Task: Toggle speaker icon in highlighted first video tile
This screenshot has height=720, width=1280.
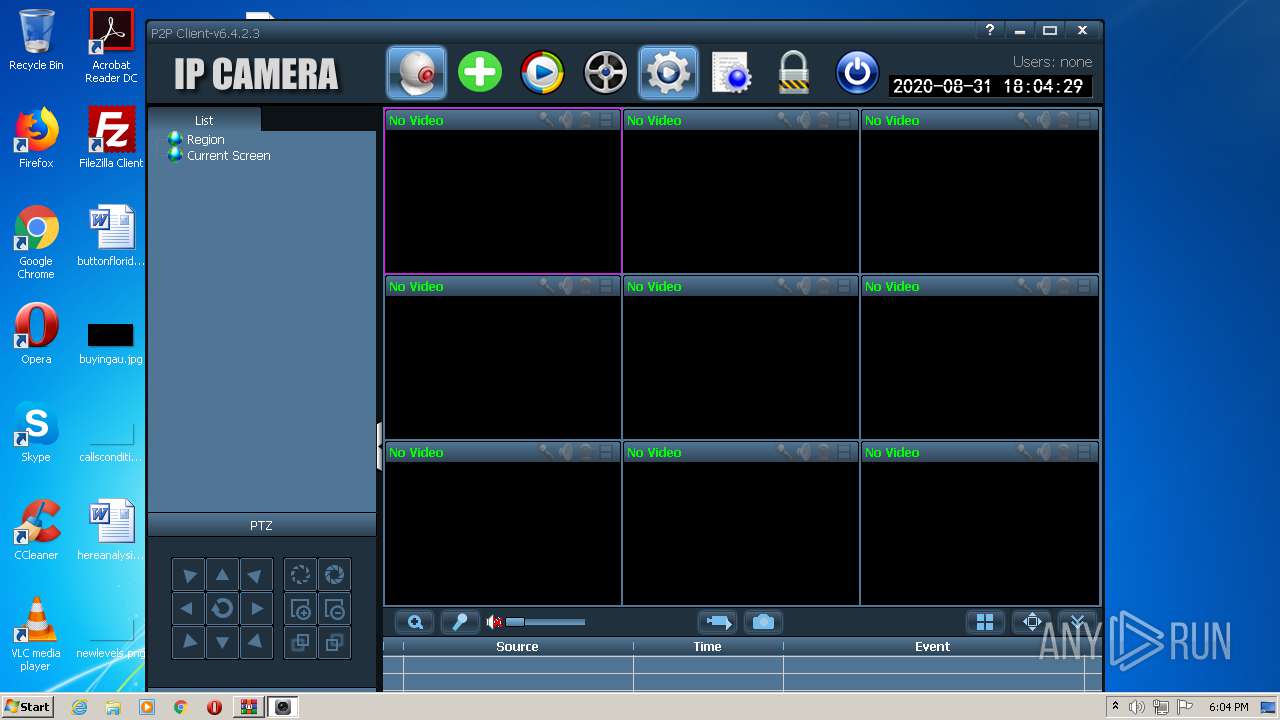Action: coord(566,120)
